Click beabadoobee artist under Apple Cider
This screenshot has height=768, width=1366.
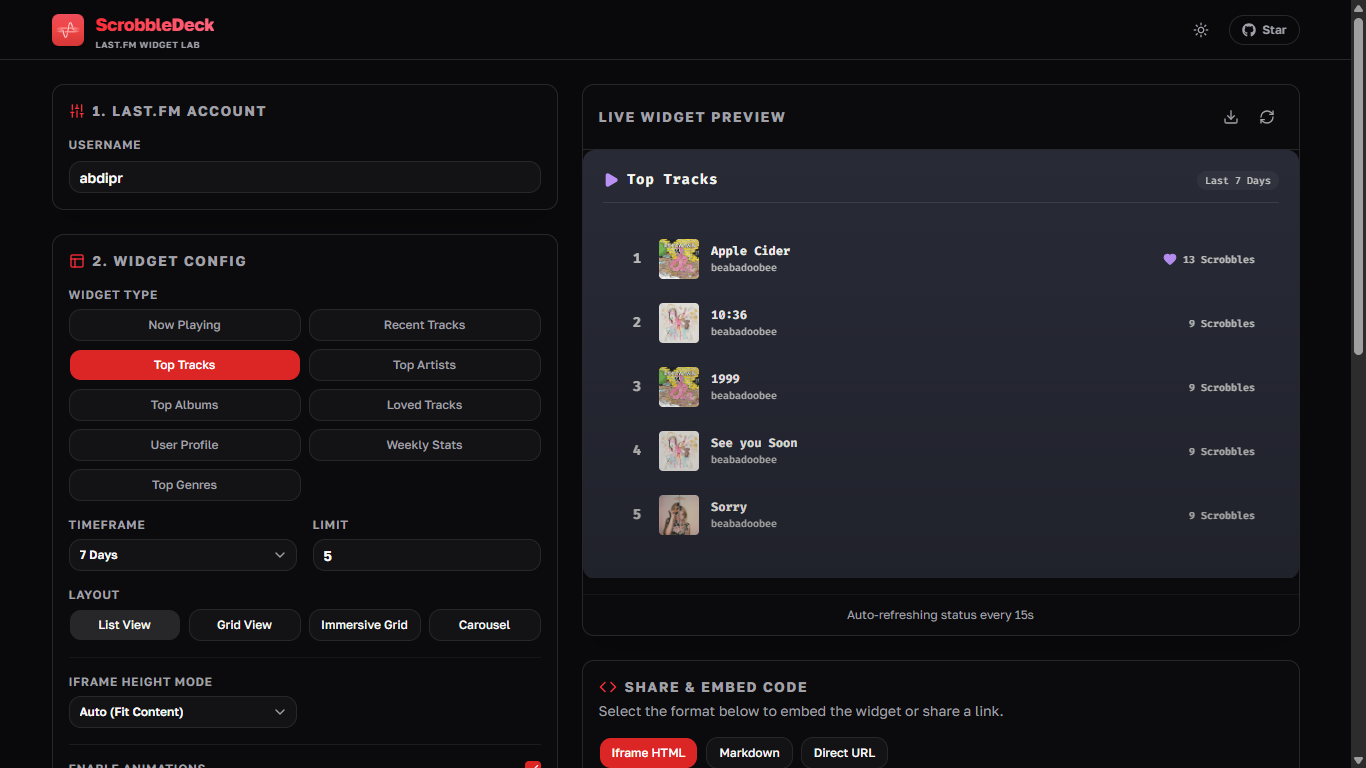click(744, 268)
